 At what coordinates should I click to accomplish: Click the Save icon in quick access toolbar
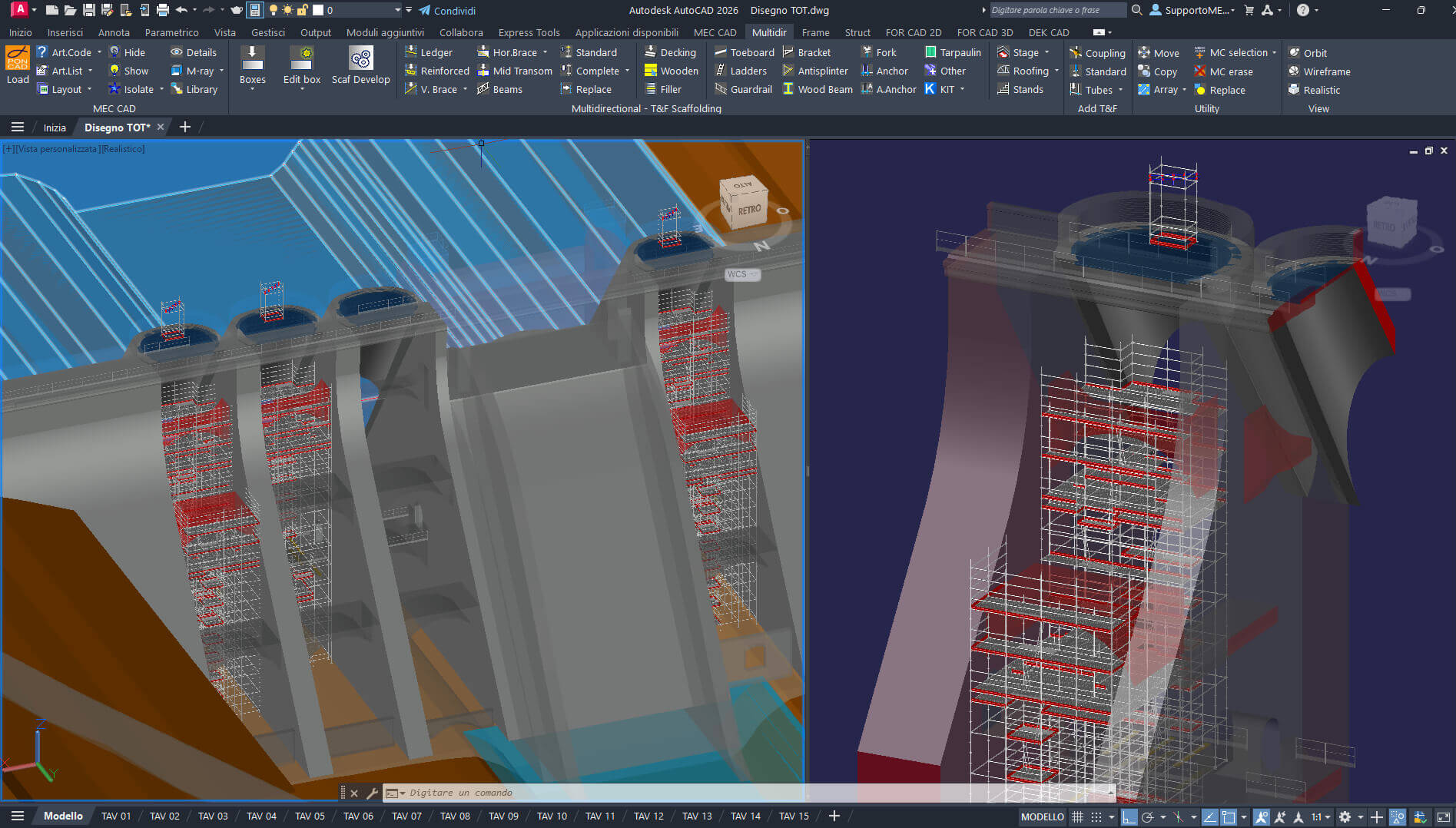point(89,10)
